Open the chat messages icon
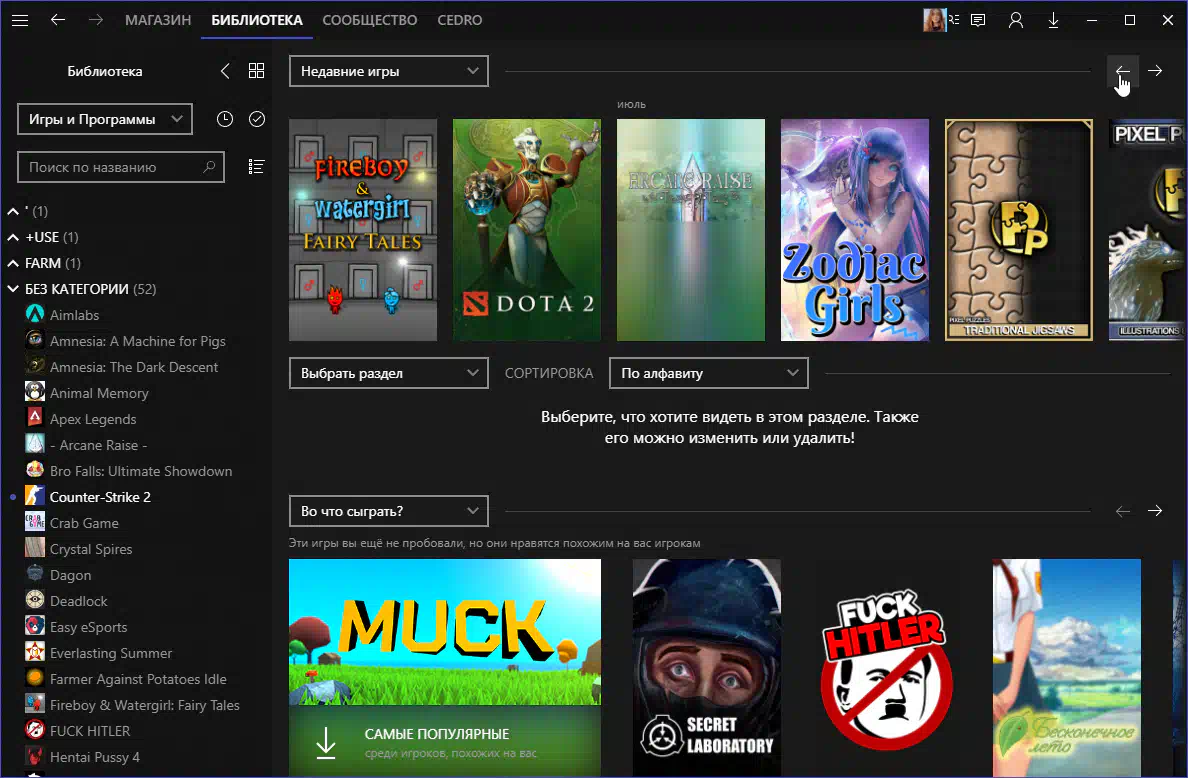Screen dimensions: 1188x778 [x=978, y=20]
